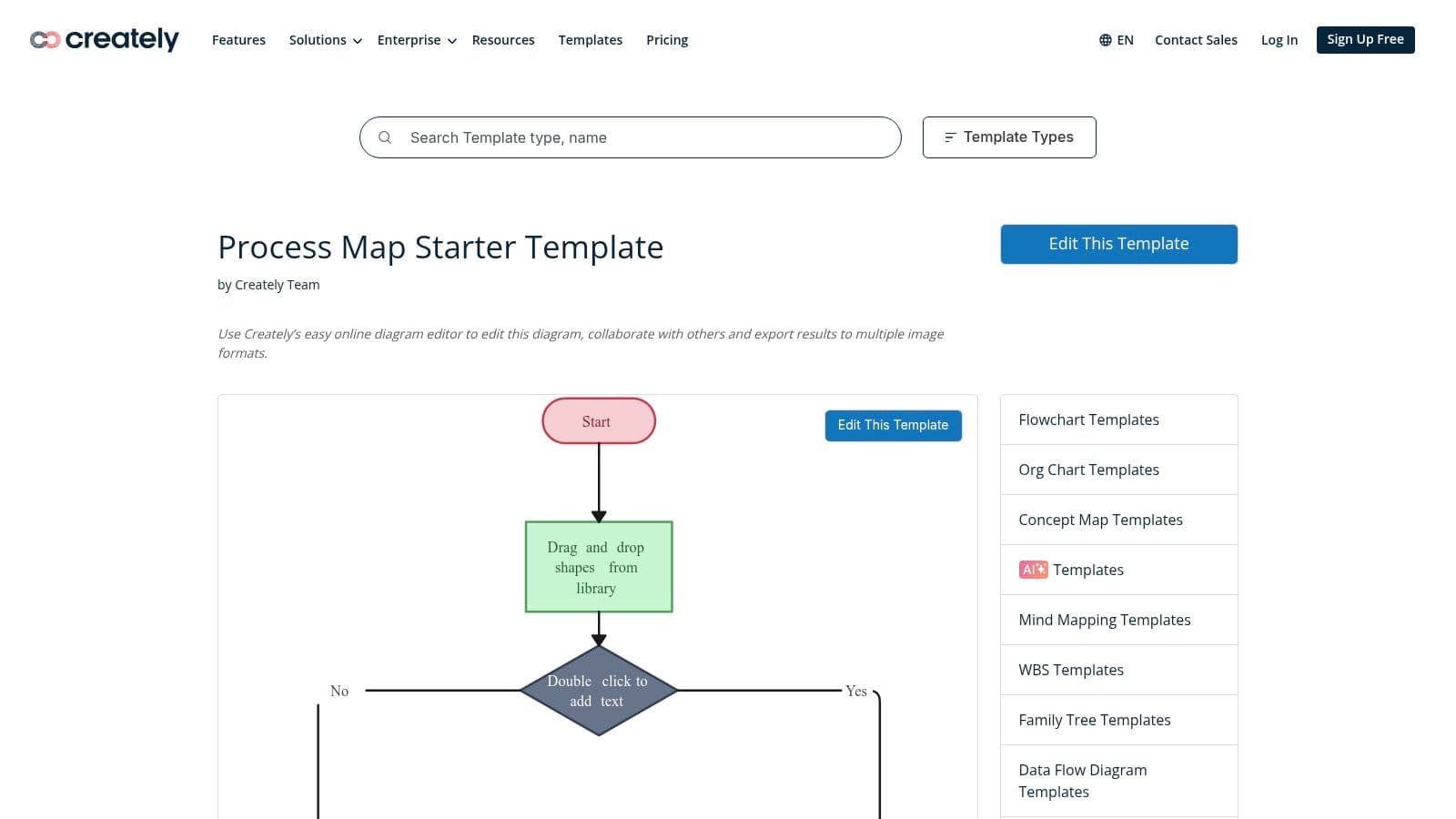Image resolution: width=1456 pixels, height=819 pixels.
Task: Click the template search input field
Action: pos(631,137)
